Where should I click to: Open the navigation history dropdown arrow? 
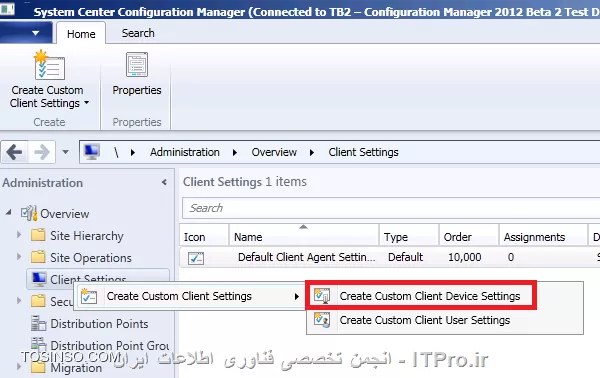pyautogui.click(x=65, y=152)
